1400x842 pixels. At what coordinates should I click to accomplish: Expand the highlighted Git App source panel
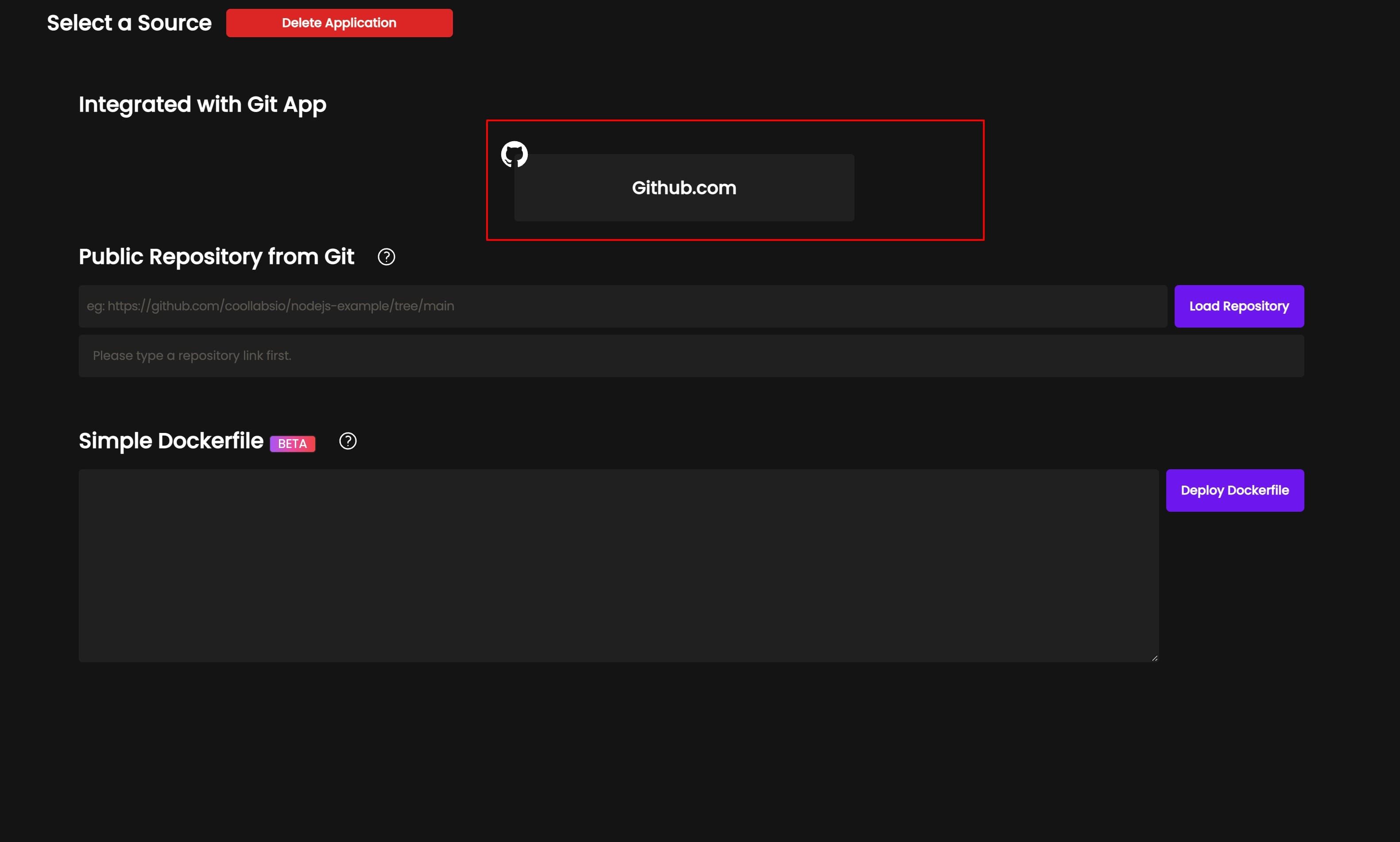735,181
